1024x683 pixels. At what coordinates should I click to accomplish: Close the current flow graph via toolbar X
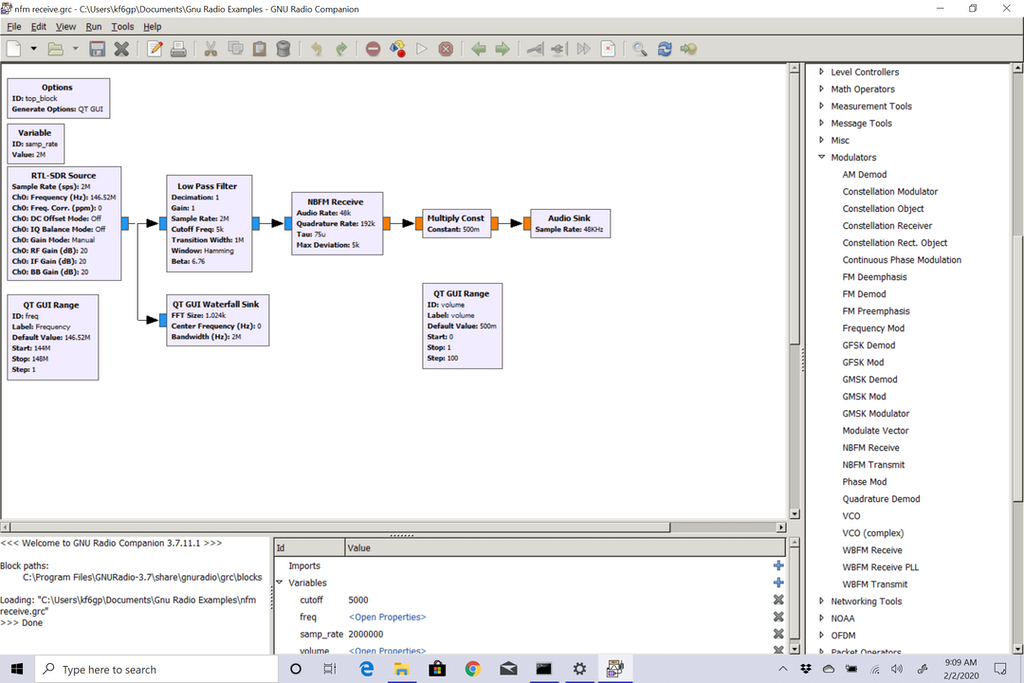click(x=121, y=49)
